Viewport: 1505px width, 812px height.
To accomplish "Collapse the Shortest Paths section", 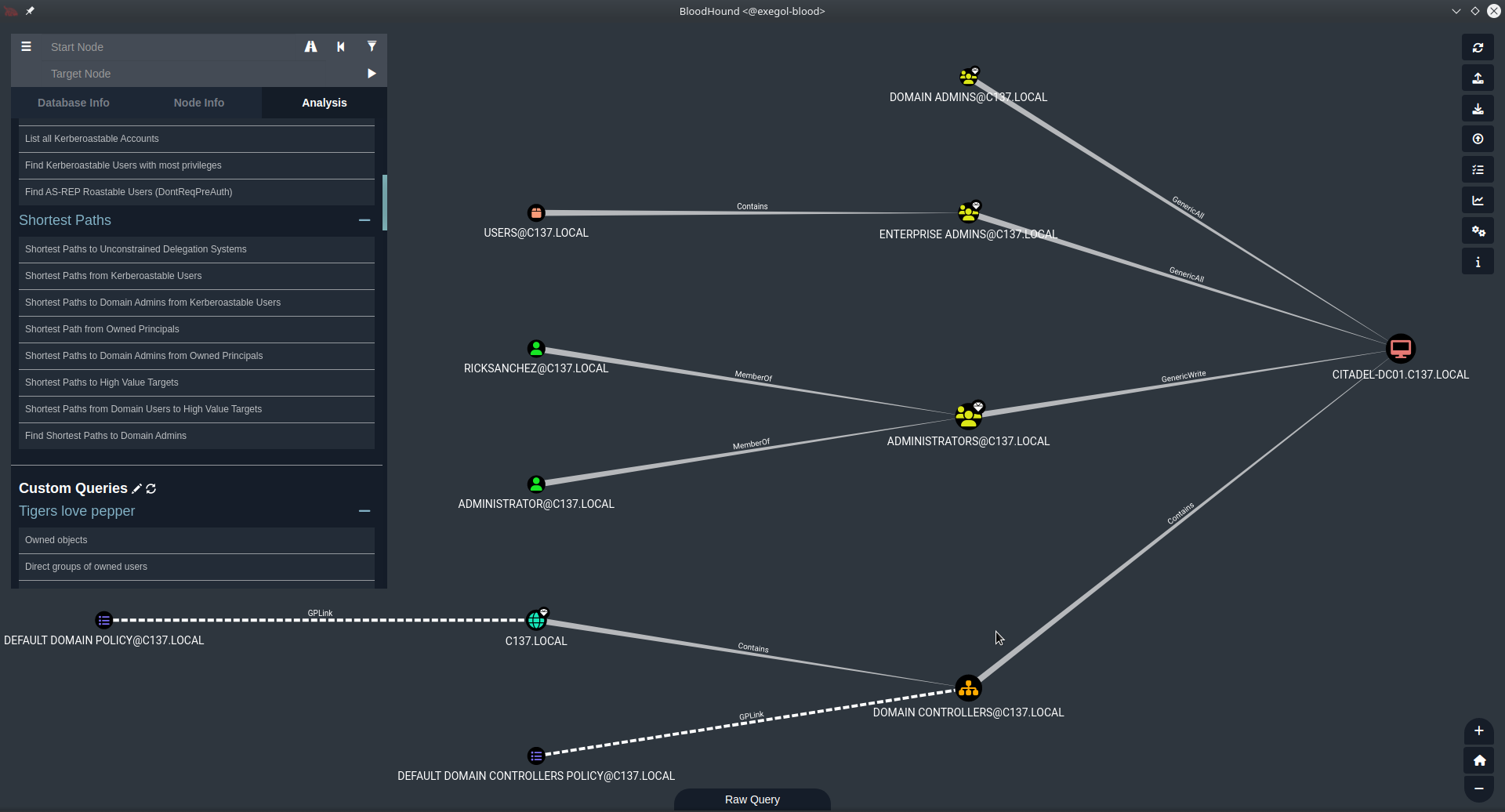I will point(364,220).
